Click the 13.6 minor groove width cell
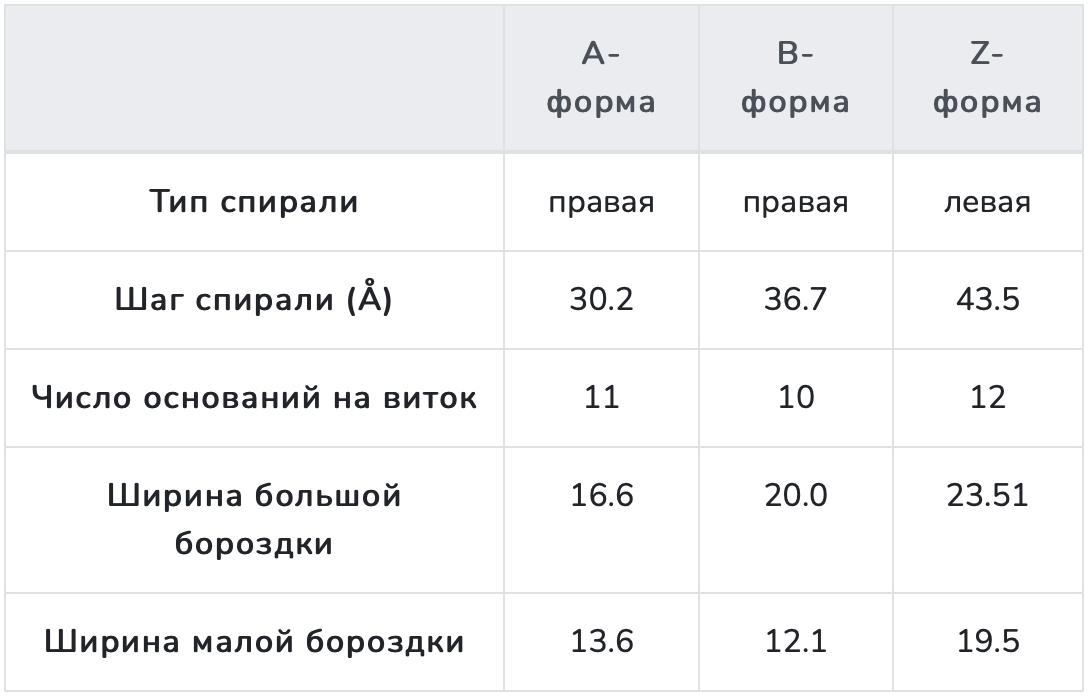This screenshot has height=696, width=1088. (x=601, y=642)
